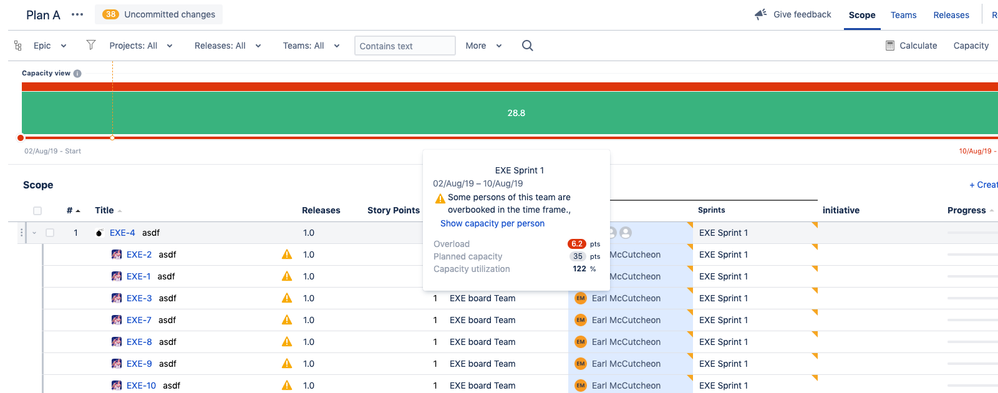Select the orange today timeline marker
Screen dimensions: 998x393
coord(113,138)
